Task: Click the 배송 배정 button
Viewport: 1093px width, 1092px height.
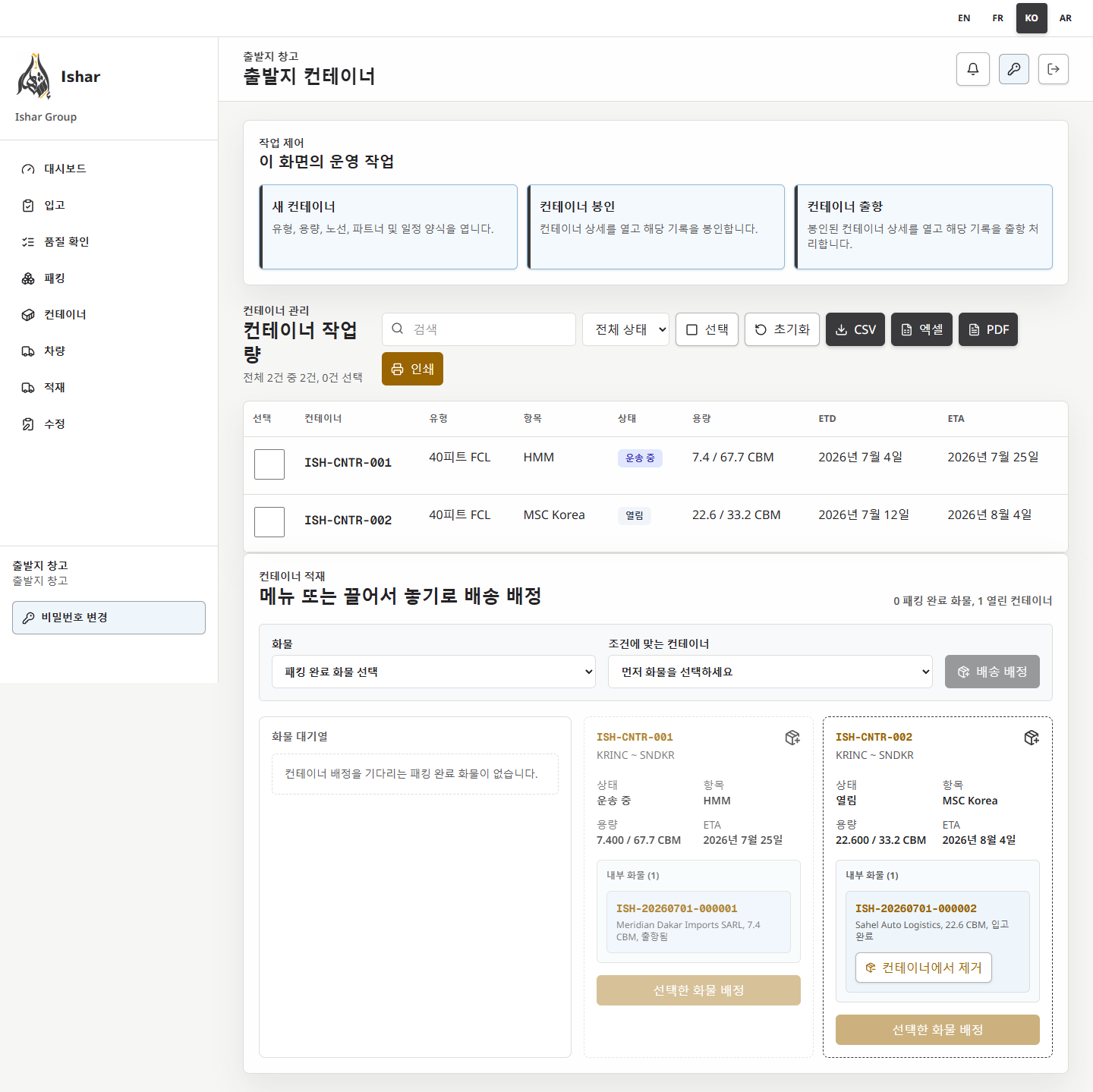Action: 992,672
